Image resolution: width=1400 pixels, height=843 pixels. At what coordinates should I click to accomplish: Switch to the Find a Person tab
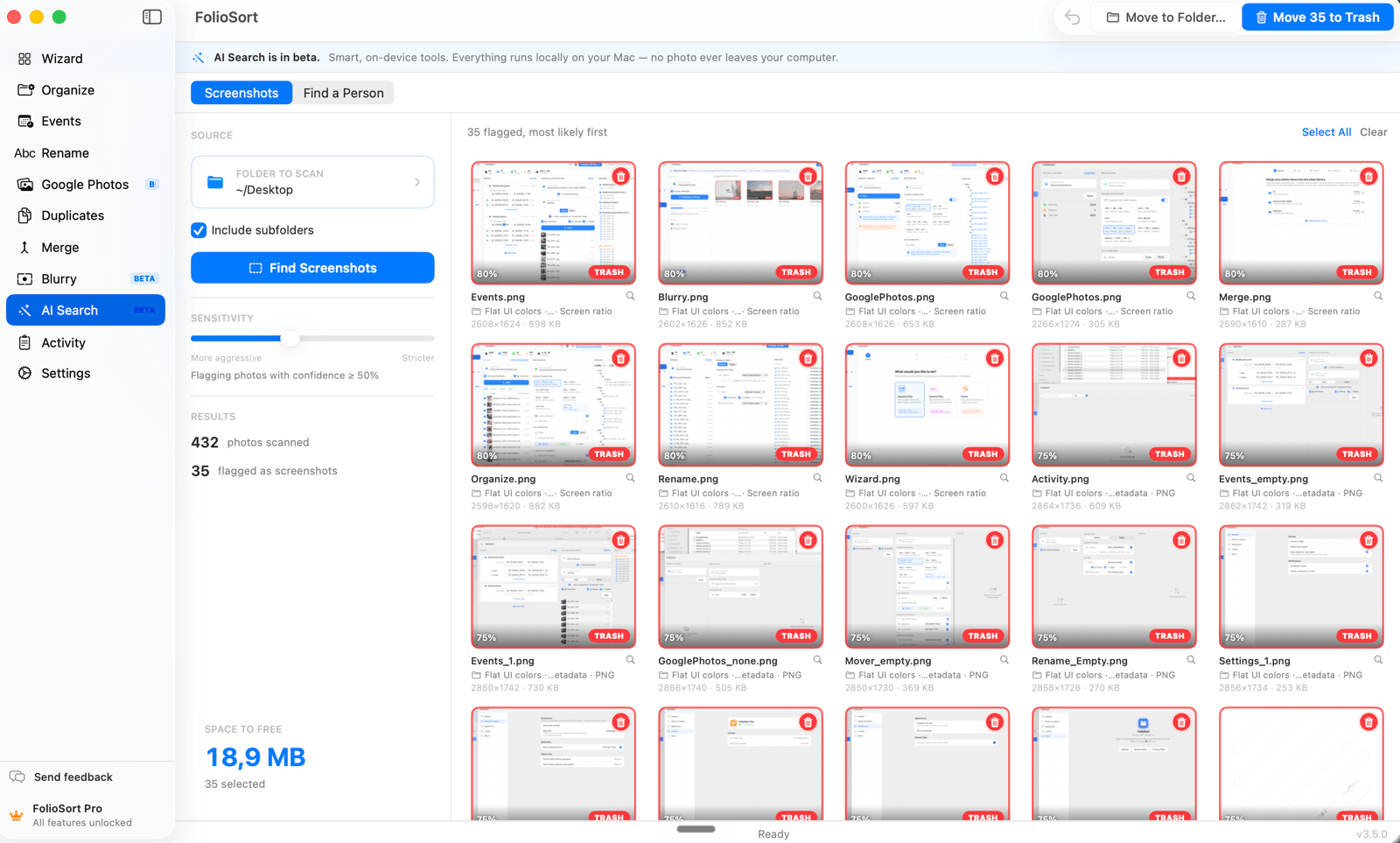click(x=343, y=93)
